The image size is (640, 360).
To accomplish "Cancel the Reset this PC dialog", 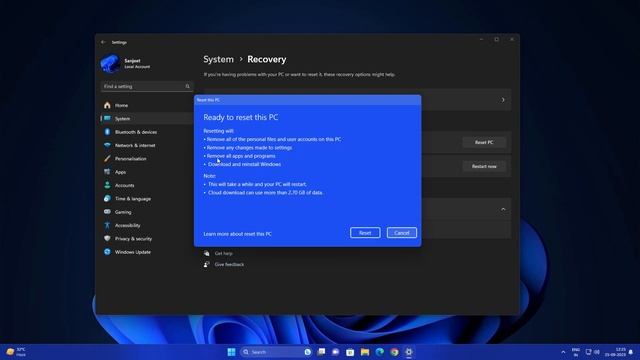I will tap(402, 233).
